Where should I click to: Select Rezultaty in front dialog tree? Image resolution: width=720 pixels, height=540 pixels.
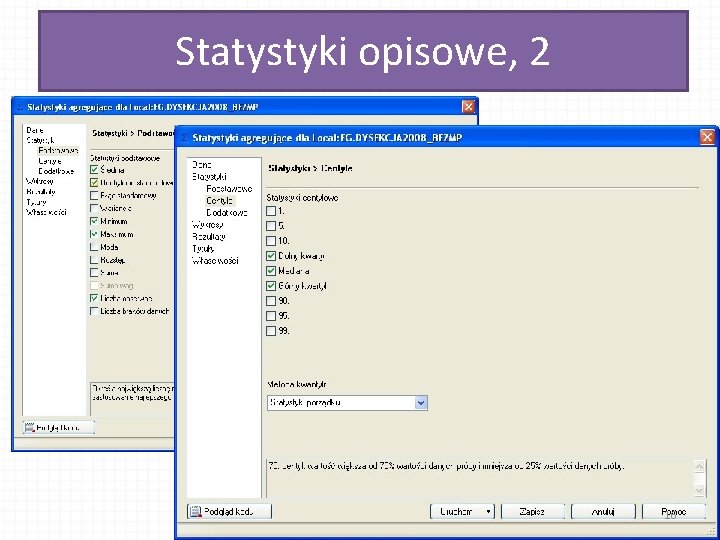point(209,236)
